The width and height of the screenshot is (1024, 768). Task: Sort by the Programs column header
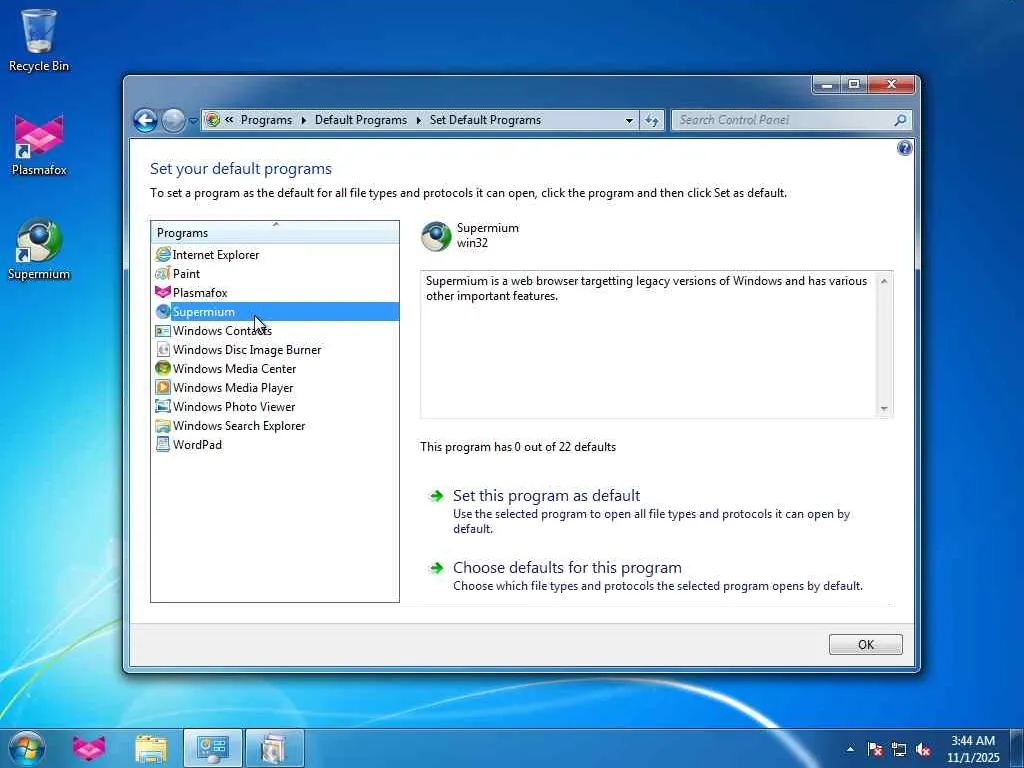[x=275, y=232]
